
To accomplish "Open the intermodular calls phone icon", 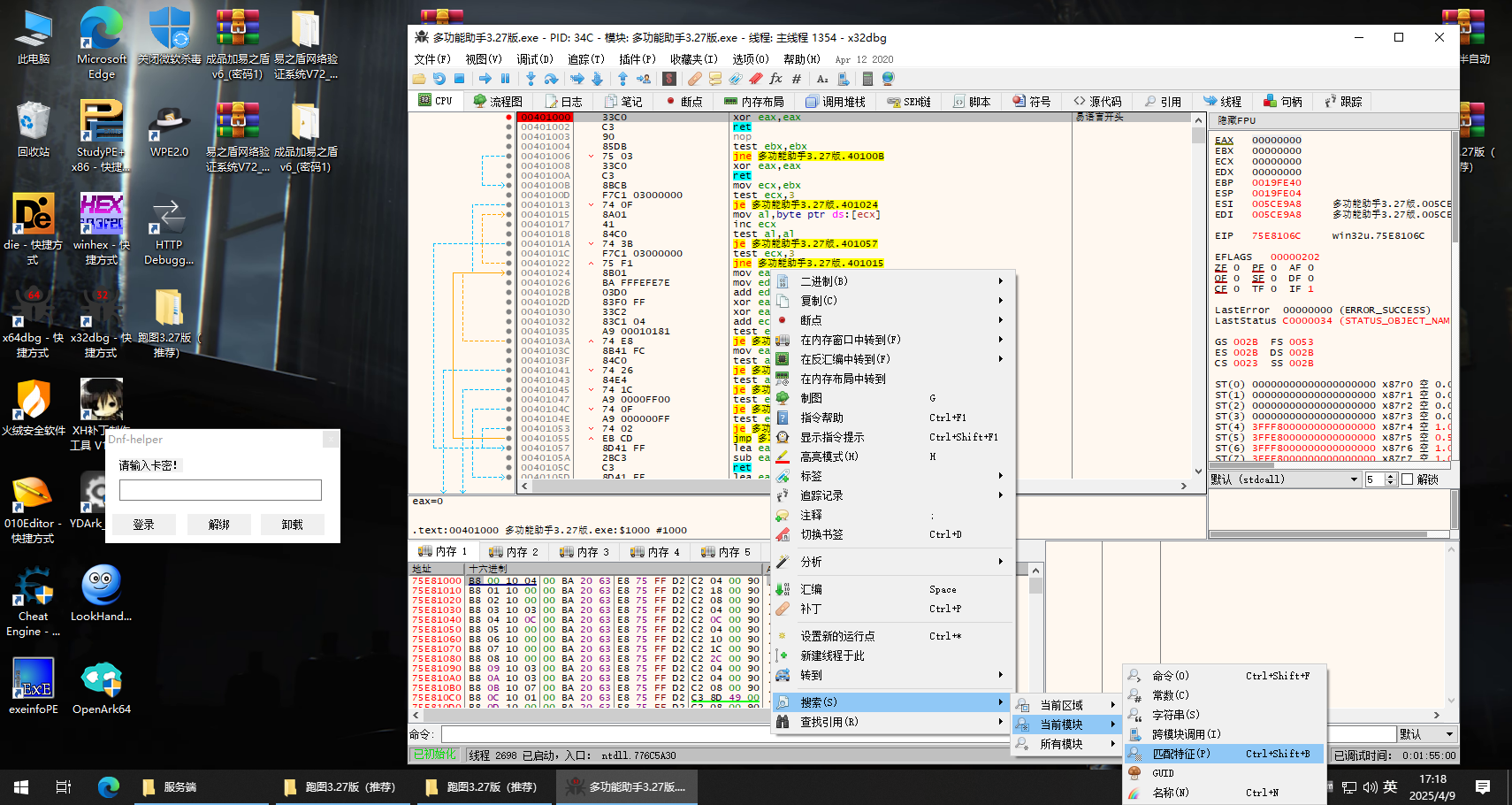I will tap(842, 79).
